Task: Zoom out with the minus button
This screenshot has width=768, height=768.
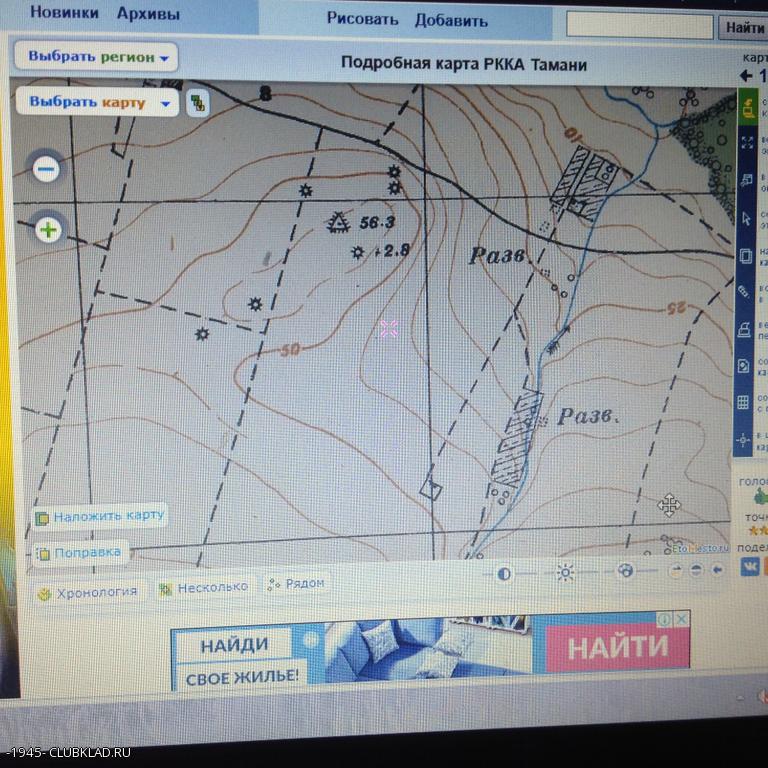Action: pyautogui.click(x=46, y=169)
